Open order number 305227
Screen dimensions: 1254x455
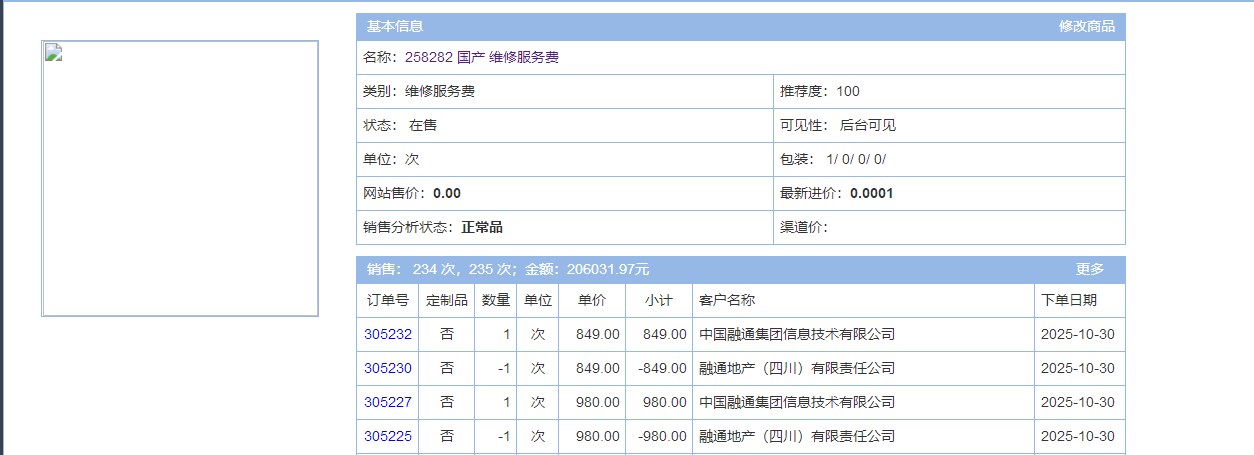[x=387, y=402]
